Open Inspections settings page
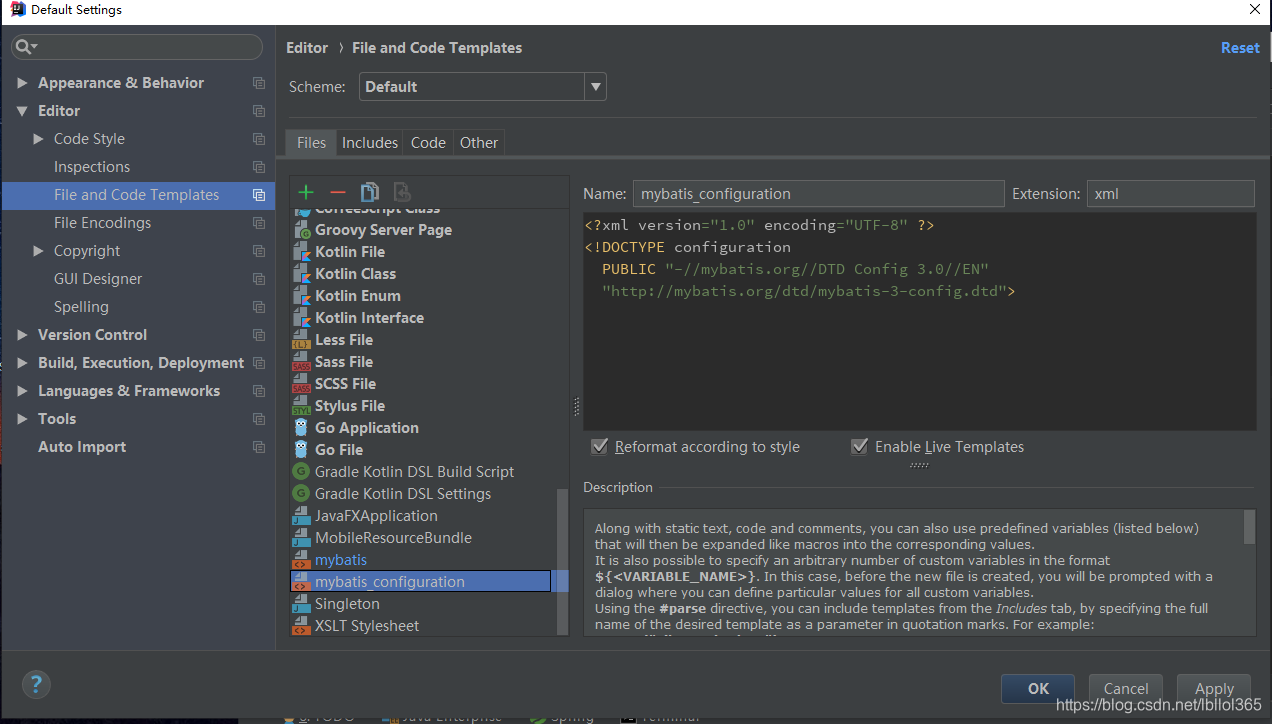The image size is (1272, 724). click(92, 167)
